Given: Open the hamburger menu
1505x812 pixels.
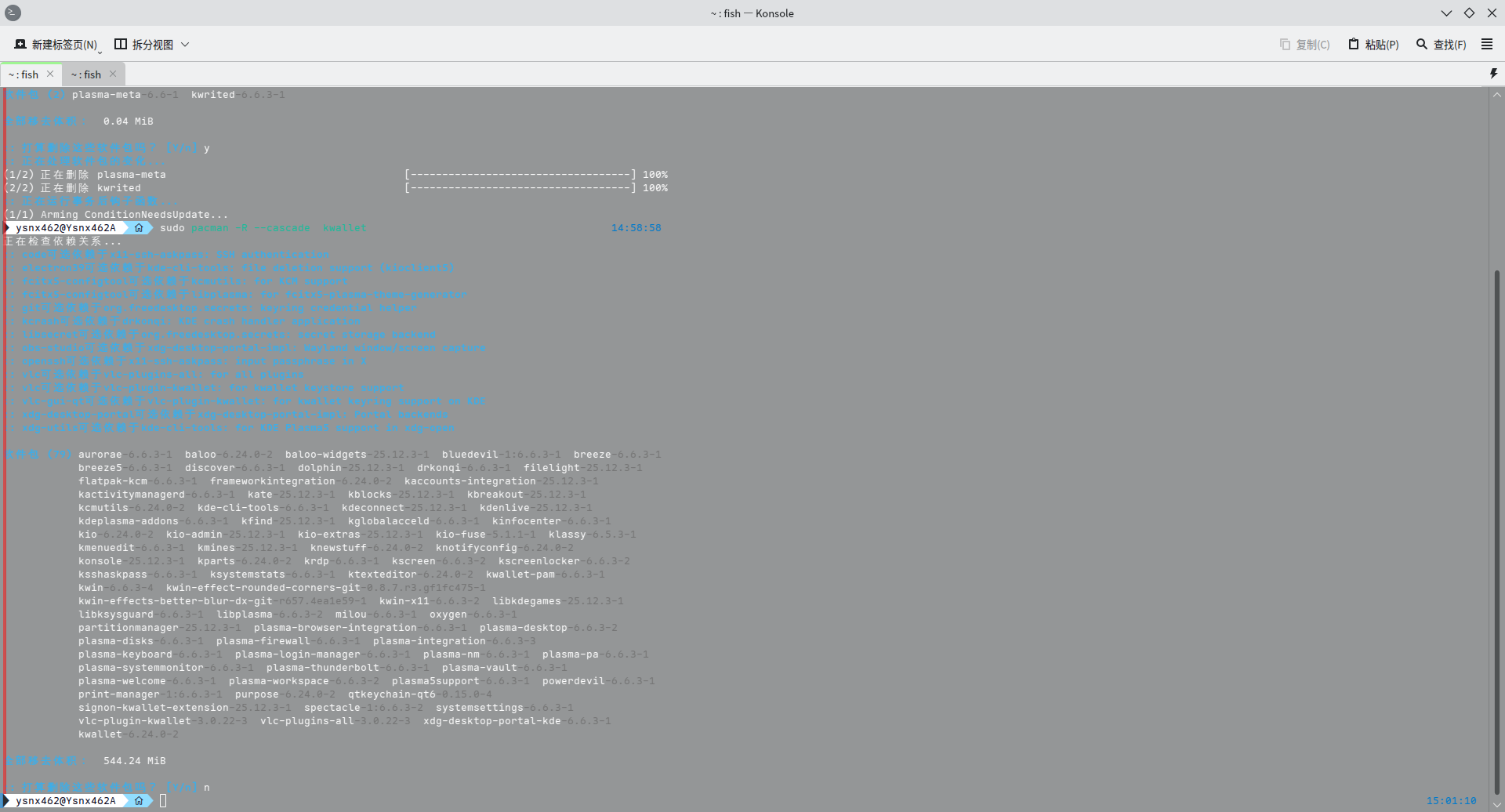Looking at the screenshot, I should (1486, 45).
